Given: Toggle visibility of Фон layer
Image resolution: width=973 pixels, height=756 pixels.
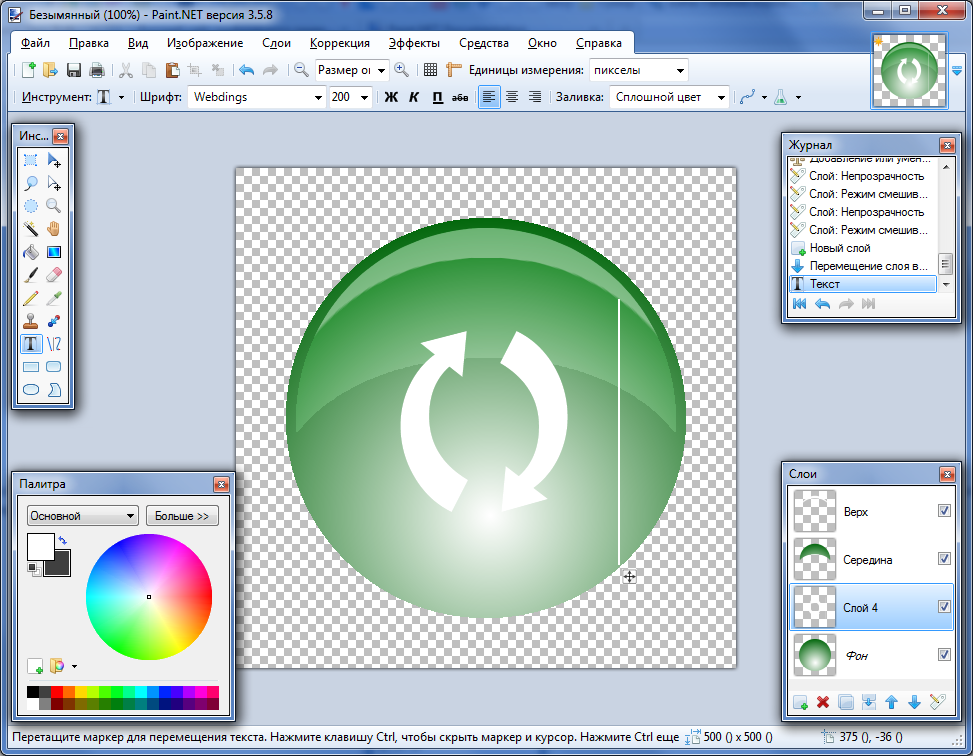Looking at the screenshot, I should 944,654.
